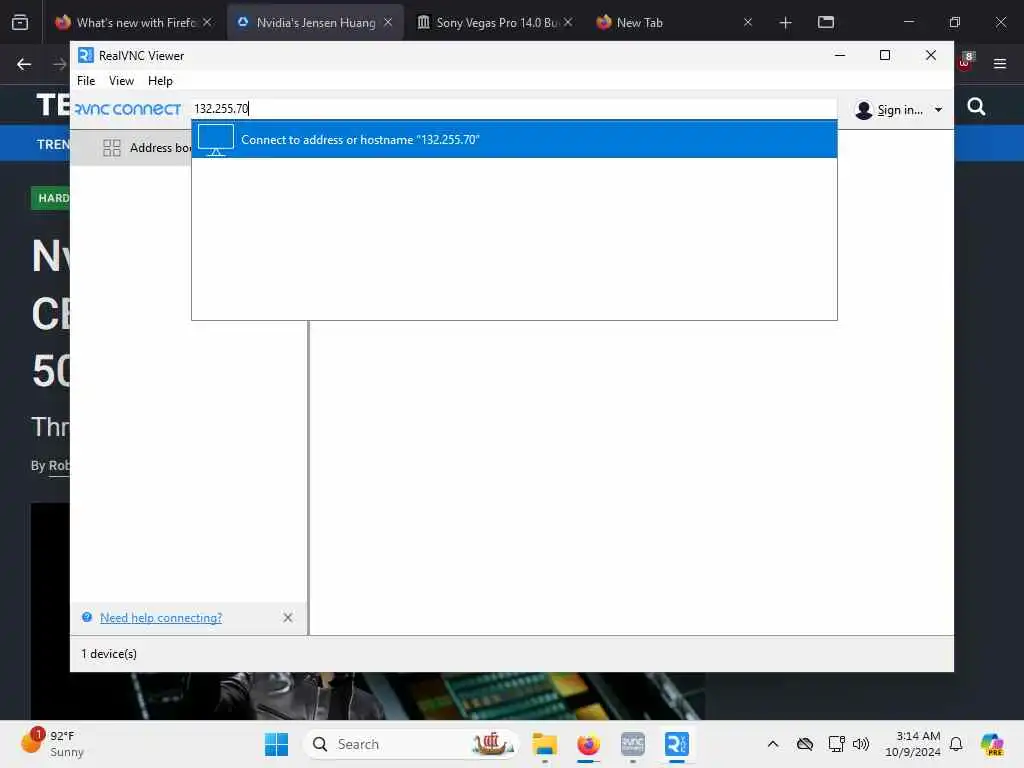Viewport: 1024px width, 768px height.
Task: Open the Copilot preview taskbar icon
Action: [x=992, y=744]
